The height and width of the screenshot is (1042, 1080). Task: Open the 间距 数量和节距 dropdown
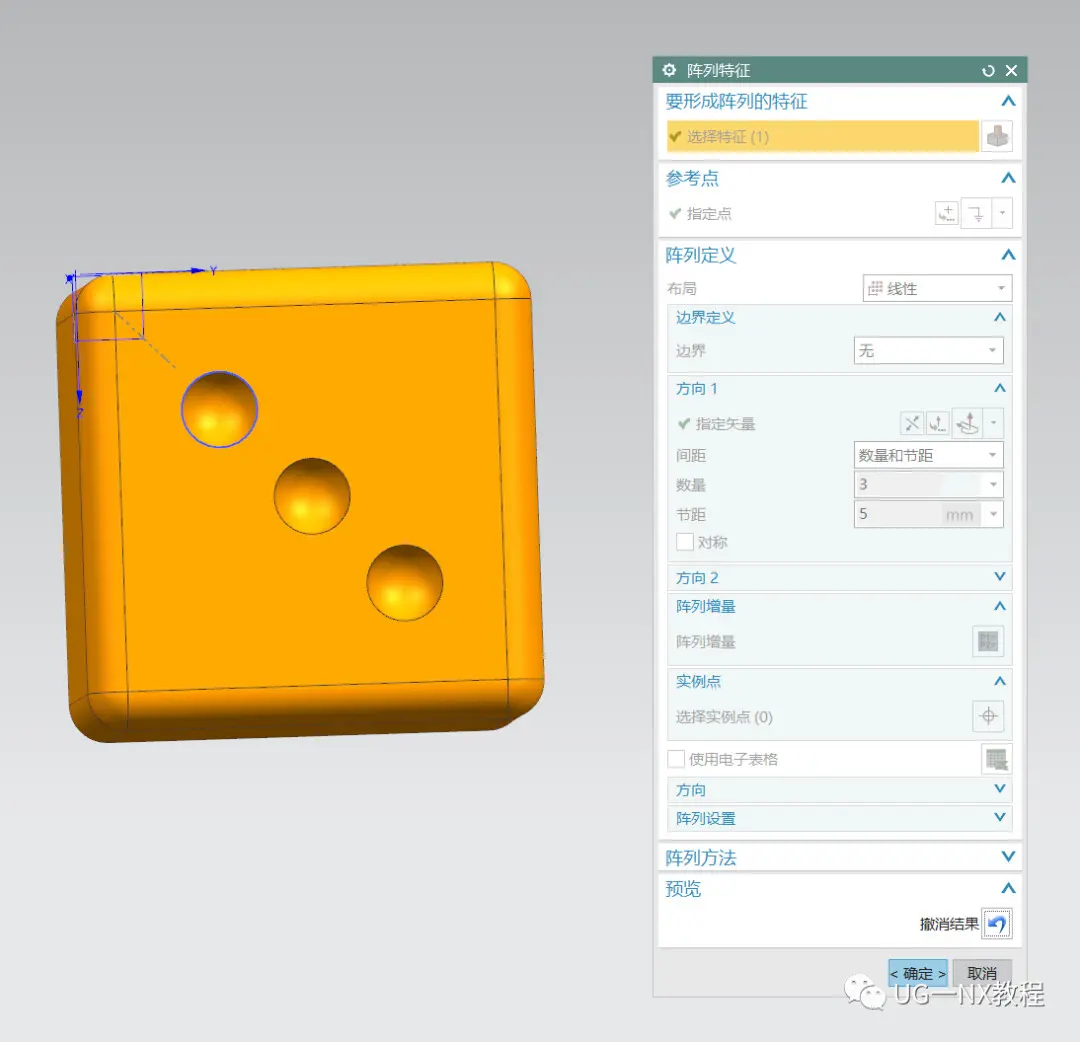pos(928,455)
